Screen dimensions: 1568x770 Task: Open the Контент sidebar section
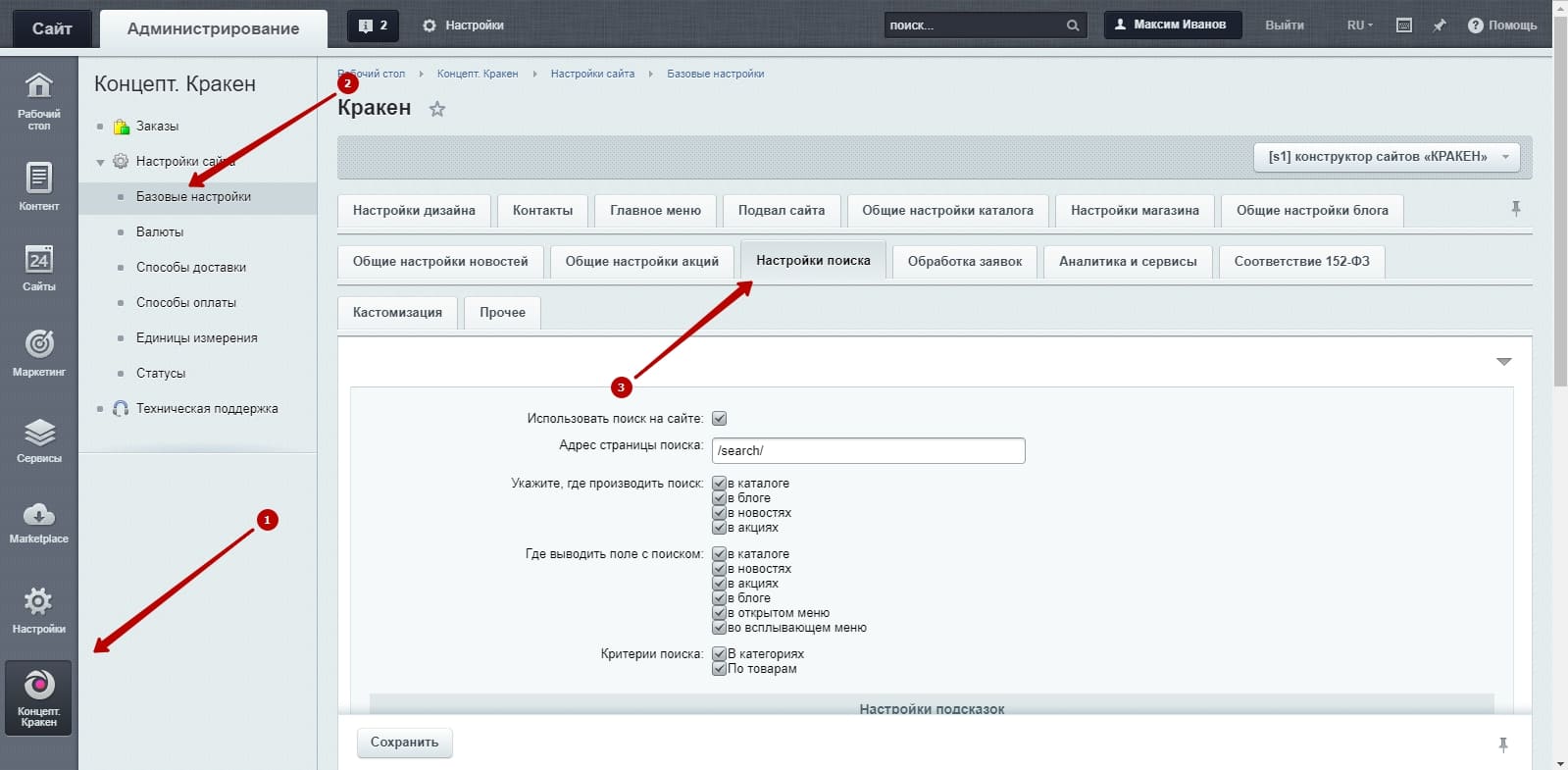point(38,186)
